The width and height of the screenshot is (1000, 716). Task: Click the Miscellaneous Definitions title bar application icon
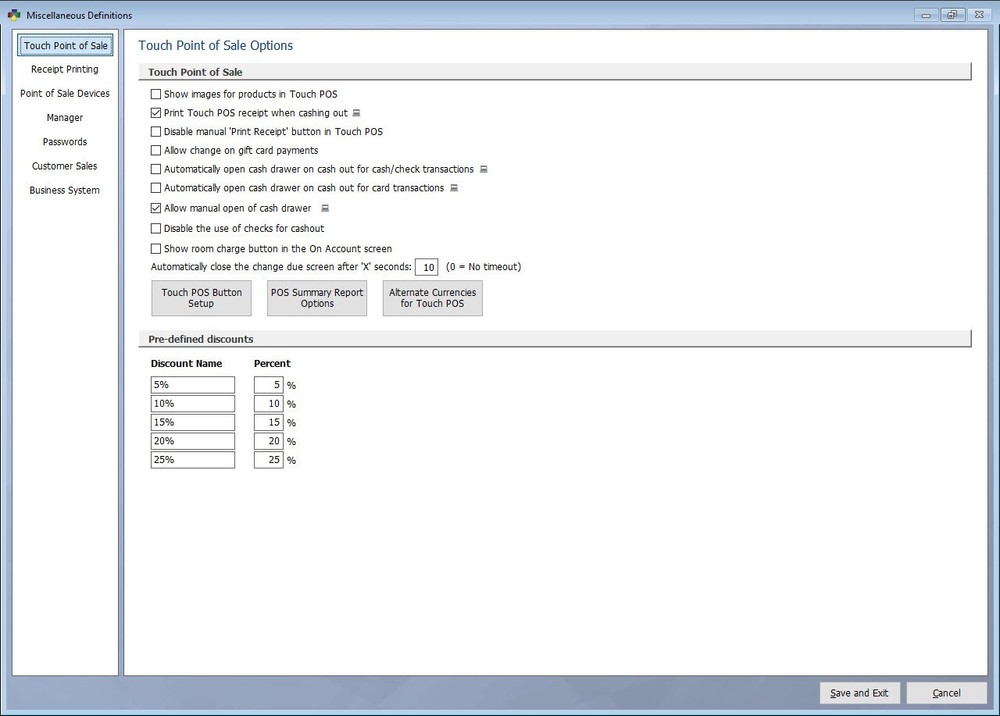point(12,15)
